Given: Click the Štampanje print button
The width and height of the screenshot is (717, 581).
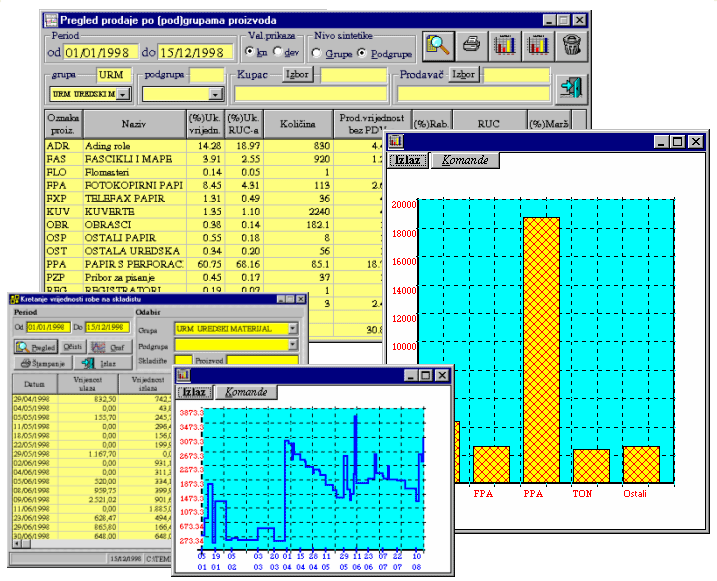Looking at the screenshot, I should click(41, 362).
